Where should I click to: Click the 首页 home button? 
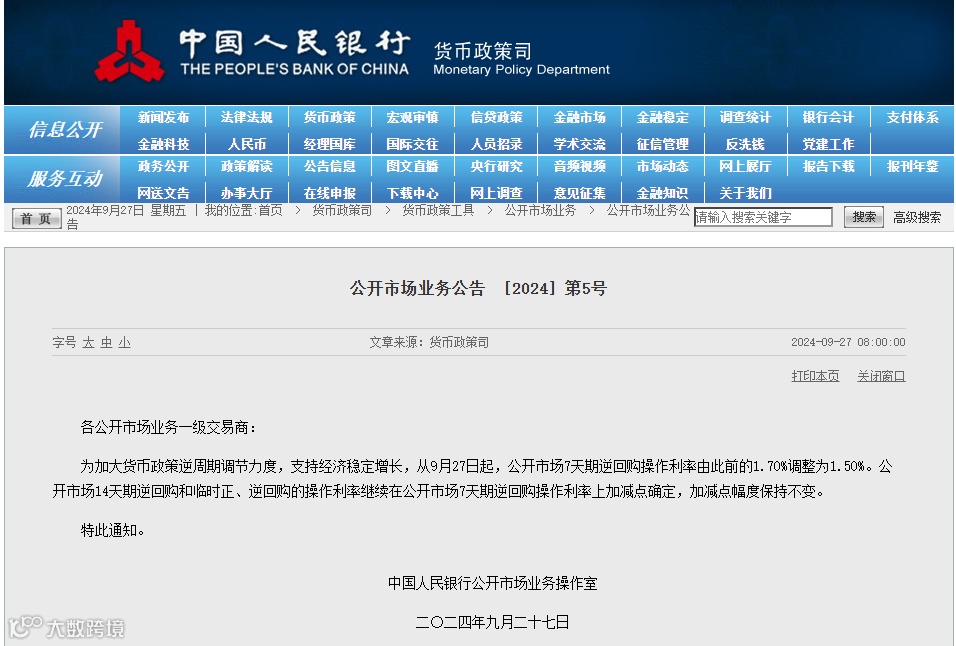[x=37, y=218]
